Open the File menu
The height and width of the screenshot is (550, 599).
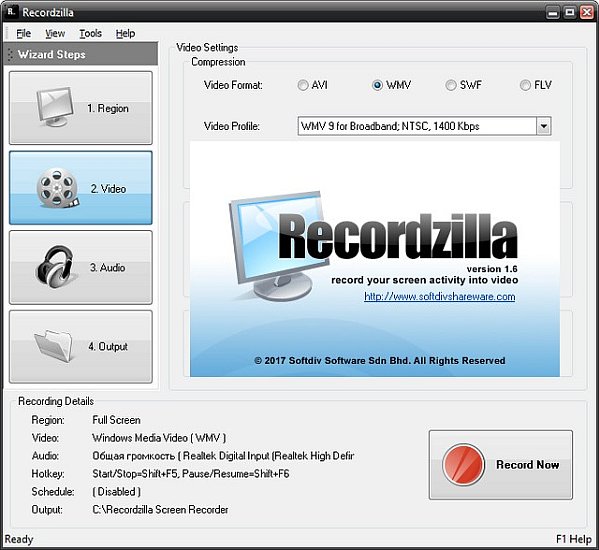(23, 34)
